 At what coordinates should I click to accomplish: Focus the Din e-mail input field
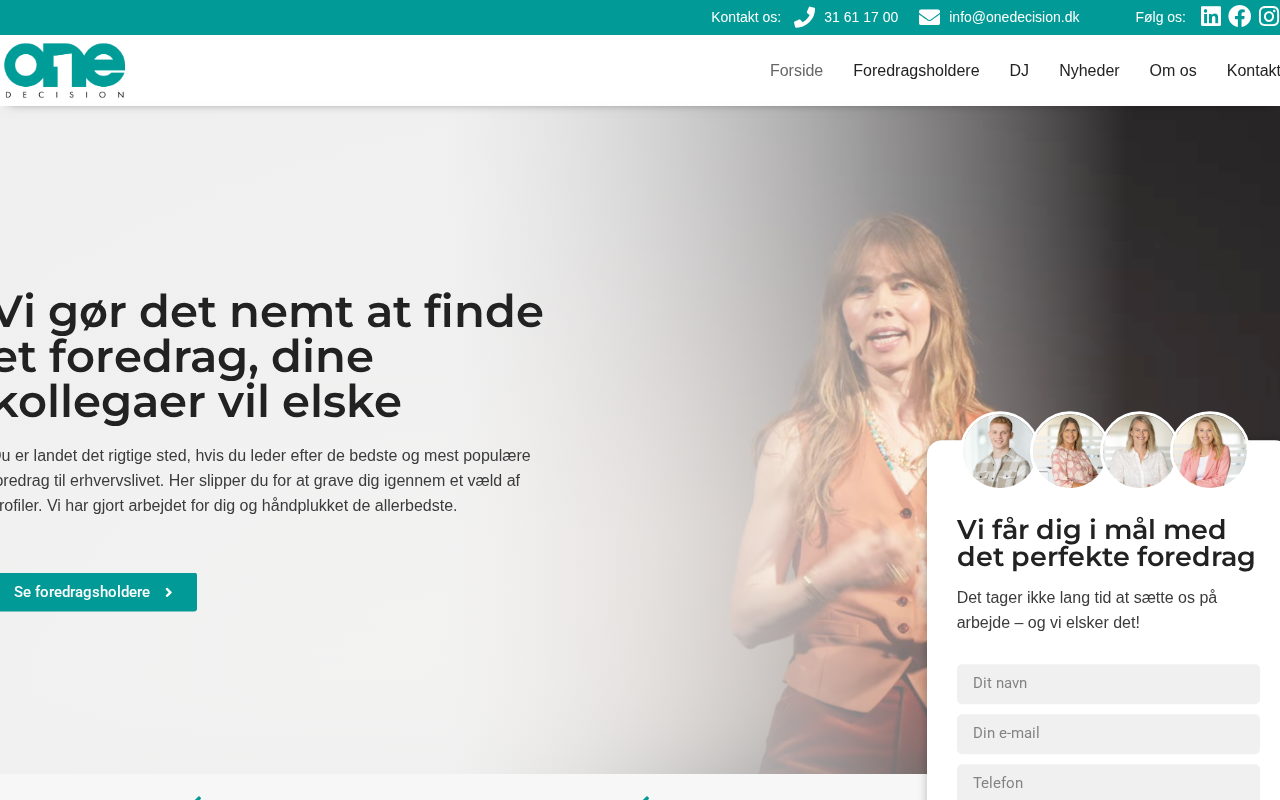coord(1108,734)
